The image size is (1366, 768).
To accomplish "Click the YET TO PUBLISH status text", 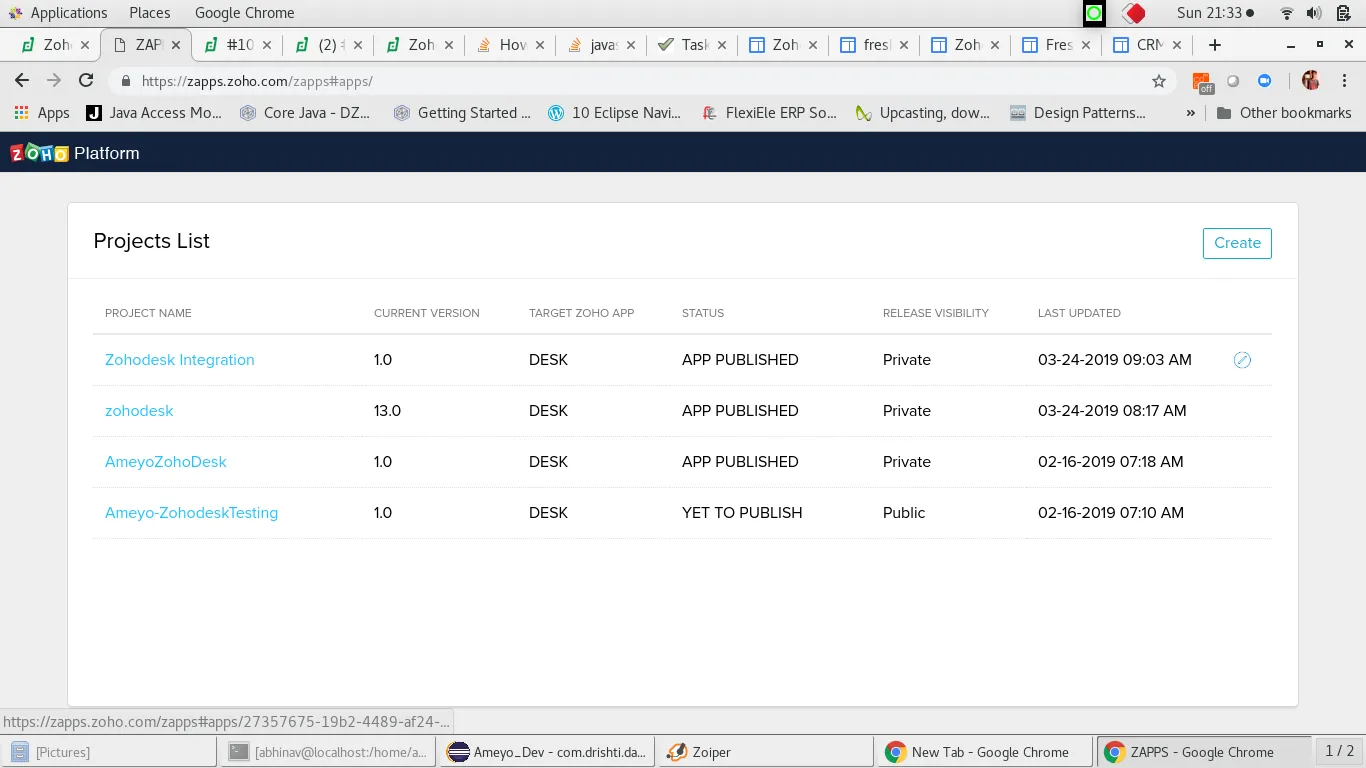I will pyautogui.click(x=742, y=513).
